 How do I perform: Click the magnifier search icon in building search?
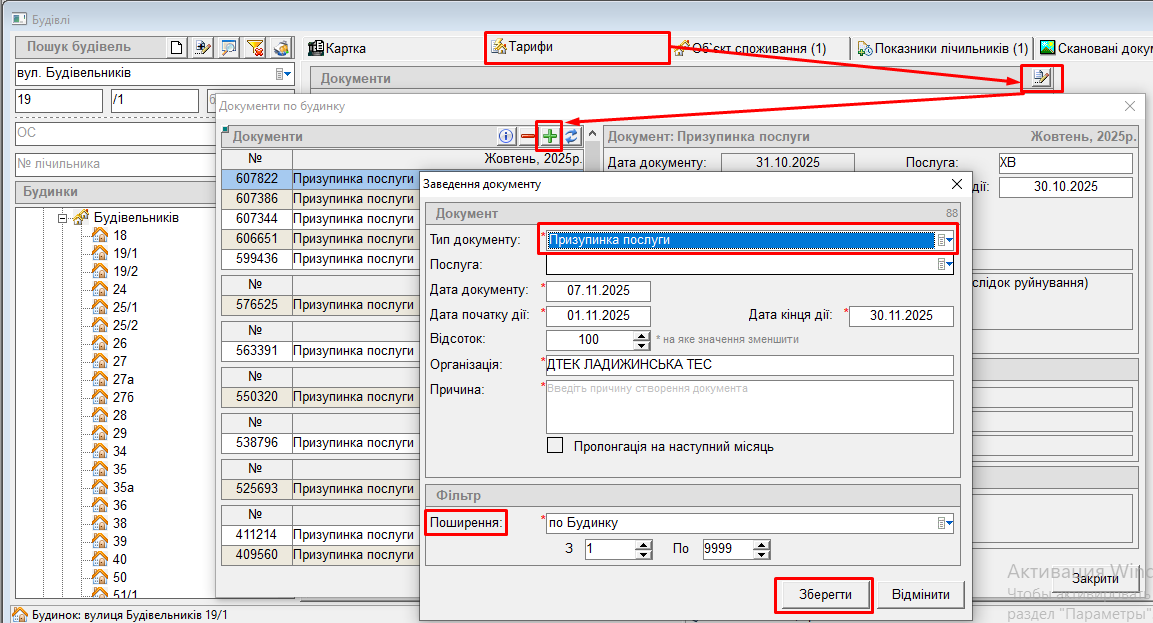pyautogui.click(x=229, y=47)
